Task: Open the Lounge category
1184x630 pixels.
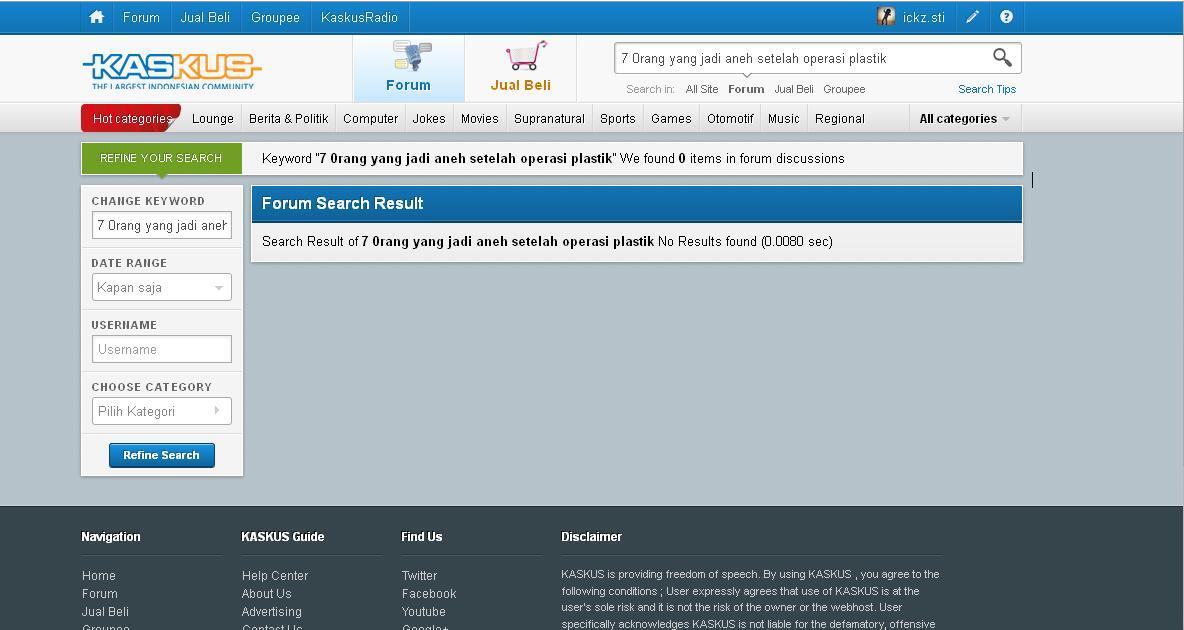Action: click(213, 119)
